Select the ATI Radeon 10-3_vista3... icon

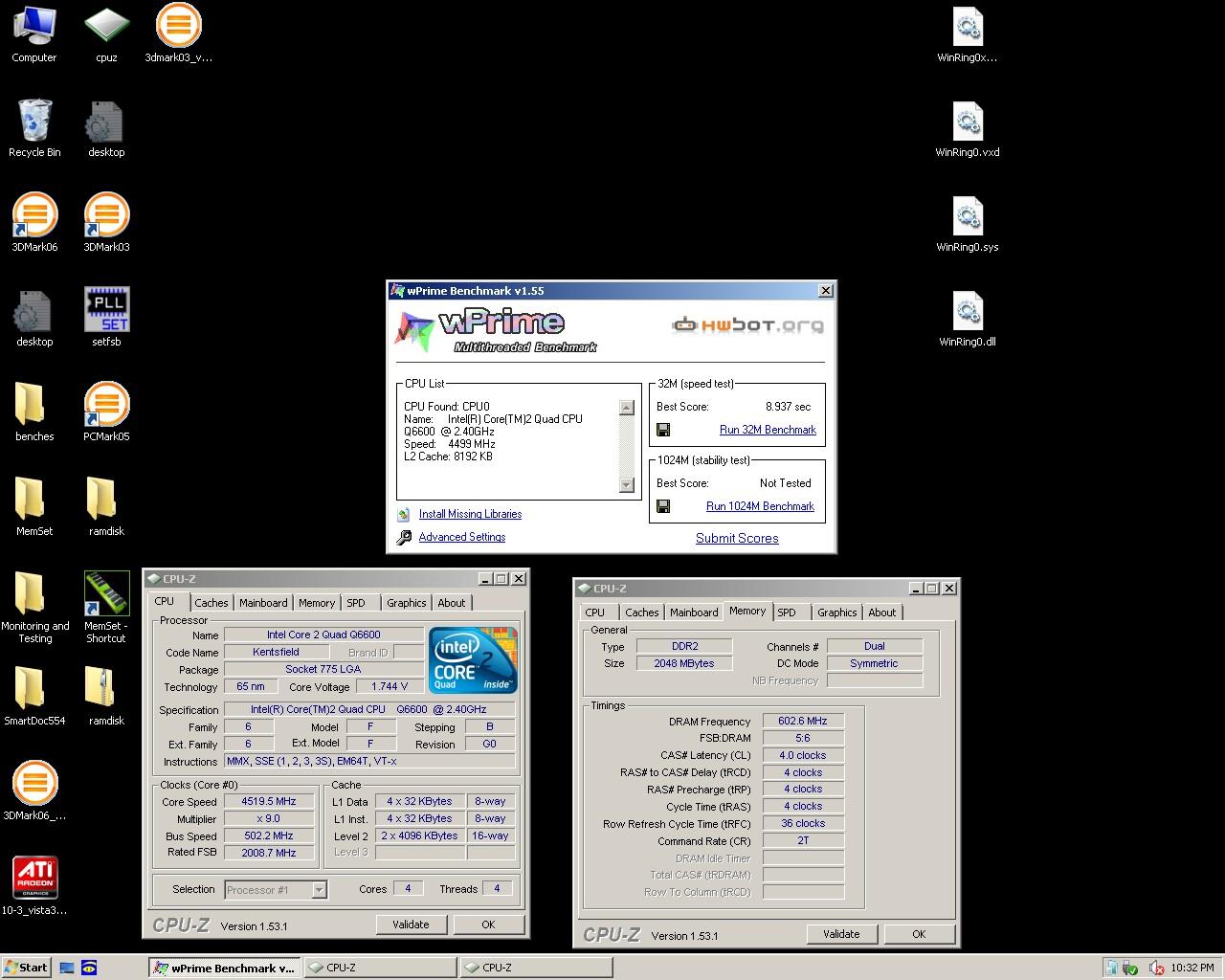34,885
